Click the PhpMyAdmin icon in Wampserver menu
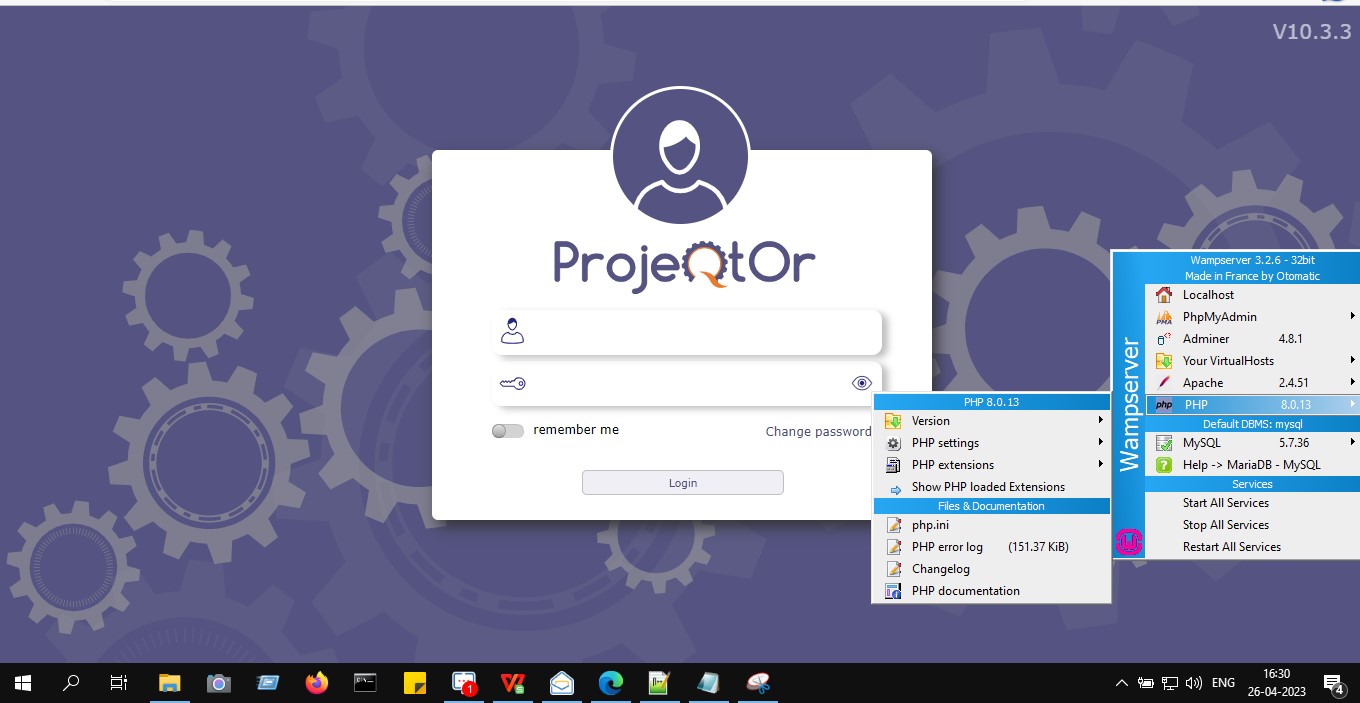Viewport: 1360px width, 703px height. (1164, 317)
